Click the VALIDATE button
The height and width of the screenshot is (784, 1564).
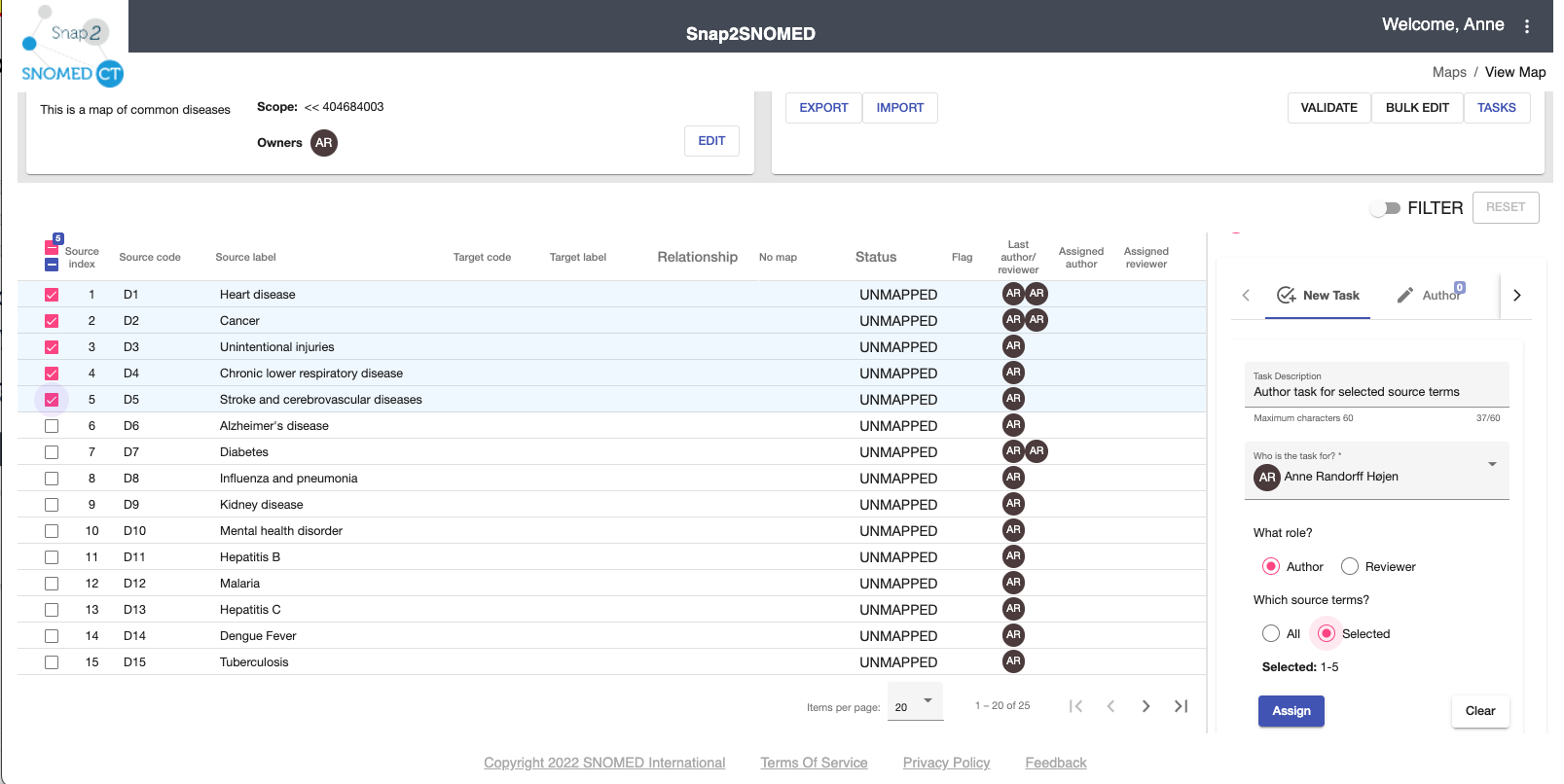[1329, 108]
